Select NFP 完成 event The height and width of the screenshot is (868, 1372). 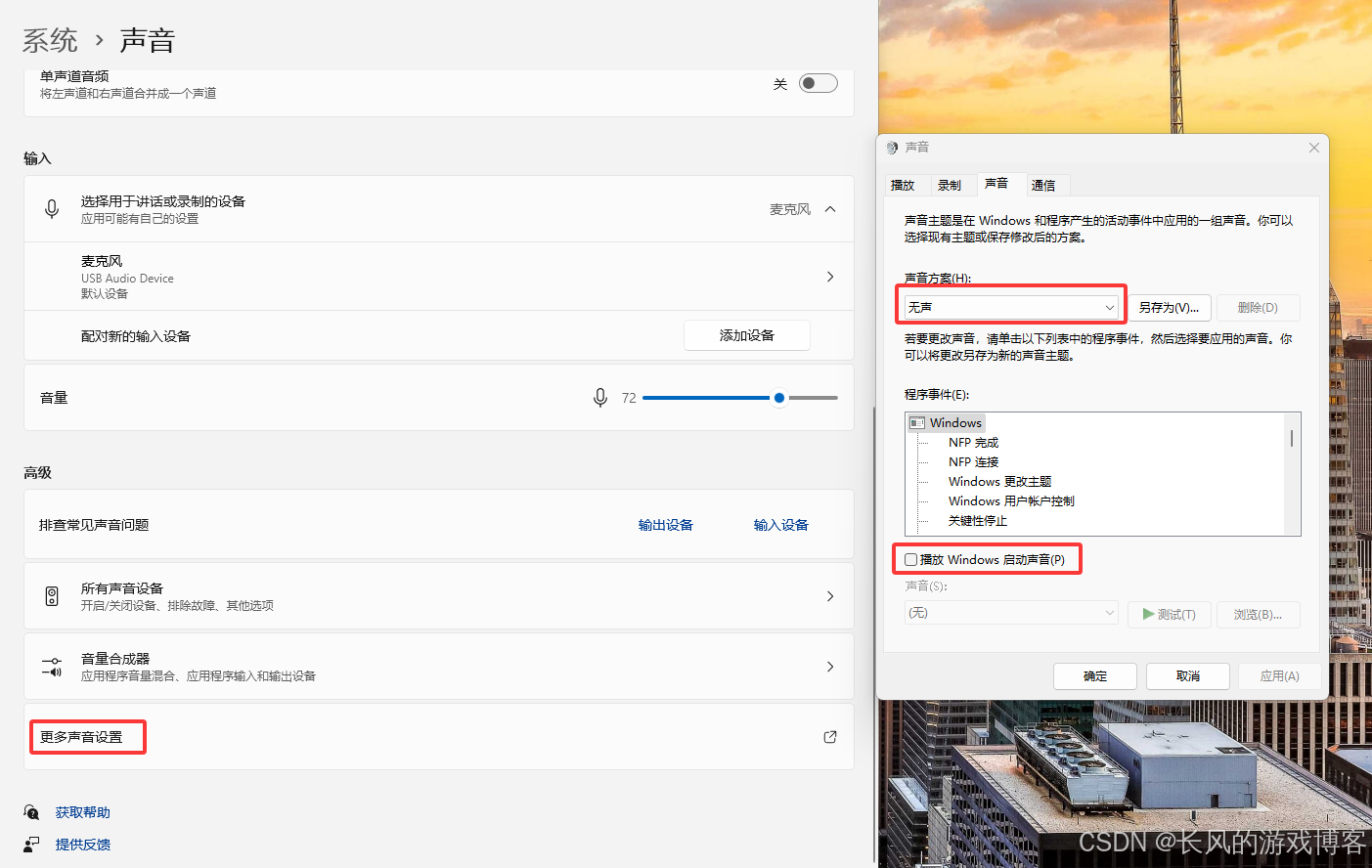[973, 443]
